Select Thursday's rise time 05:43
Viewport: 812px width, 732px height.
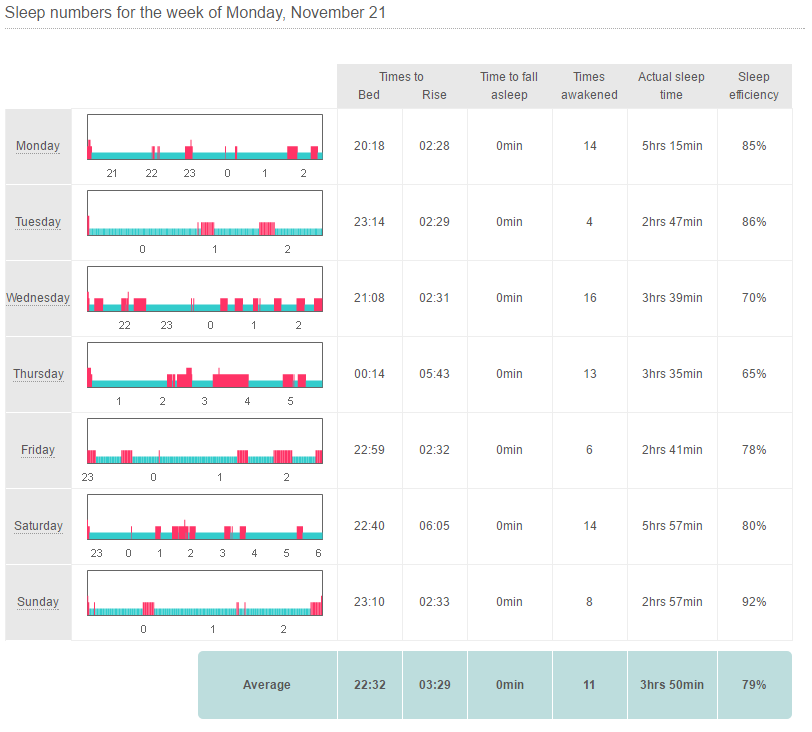pos(434,374)
